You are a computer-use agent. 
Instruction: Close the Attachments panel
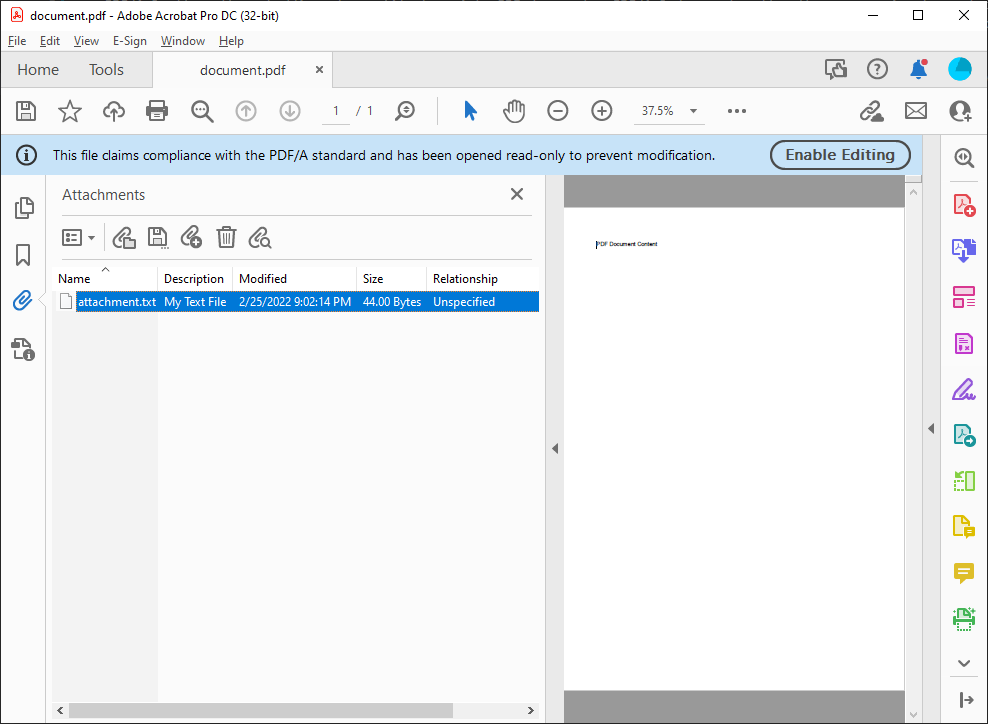pos(517,194)
